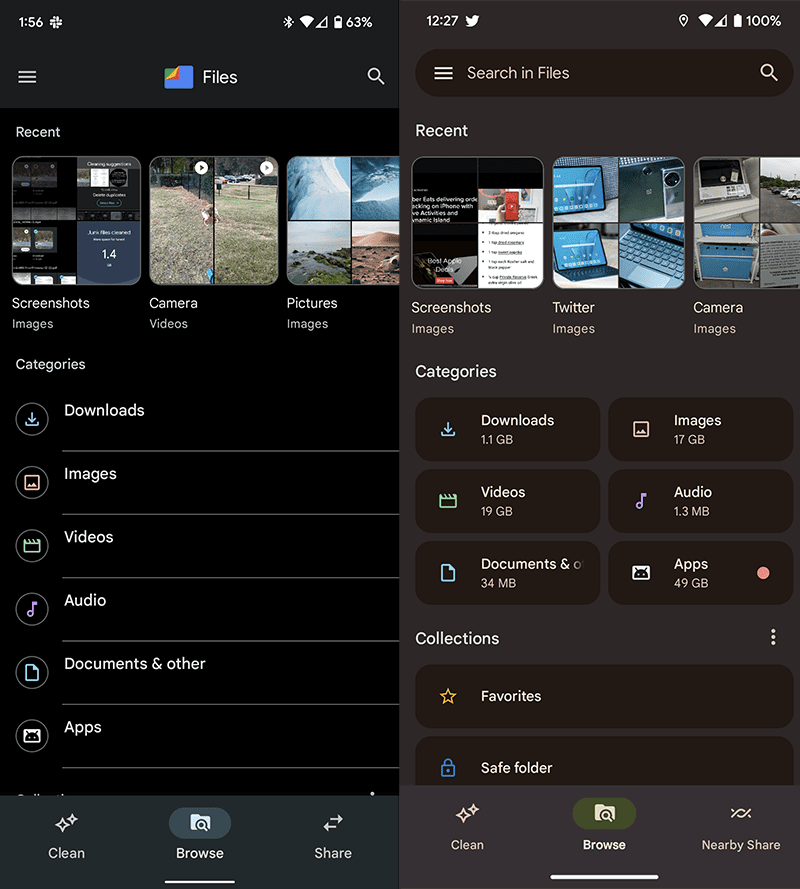Open the Camera Videos recent thumbnail

[x=214, y=221]
